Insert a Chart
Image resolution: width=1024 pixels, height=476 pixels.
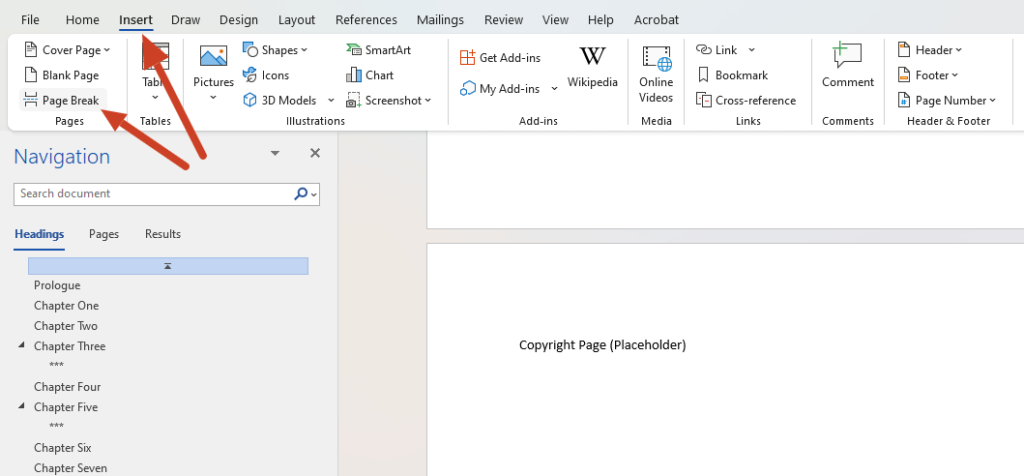(370, 75)
